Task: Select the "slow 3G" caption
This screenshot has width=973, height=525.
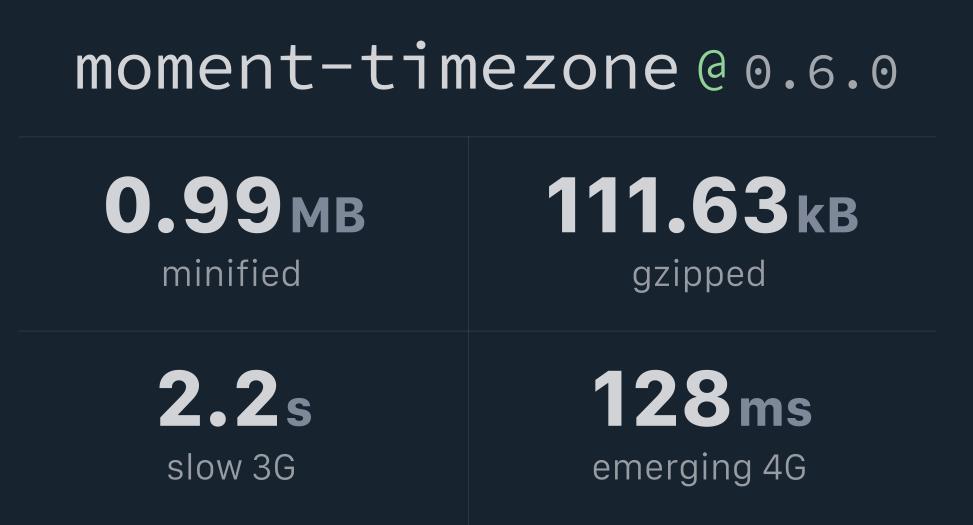Action: (231, 467)
